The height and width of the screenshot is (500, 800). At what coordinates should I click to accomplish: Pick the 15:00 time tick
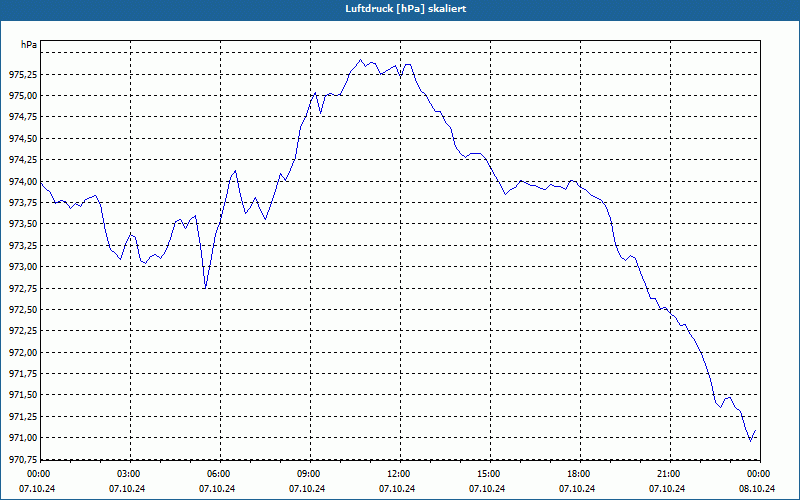tap(490, 474)
